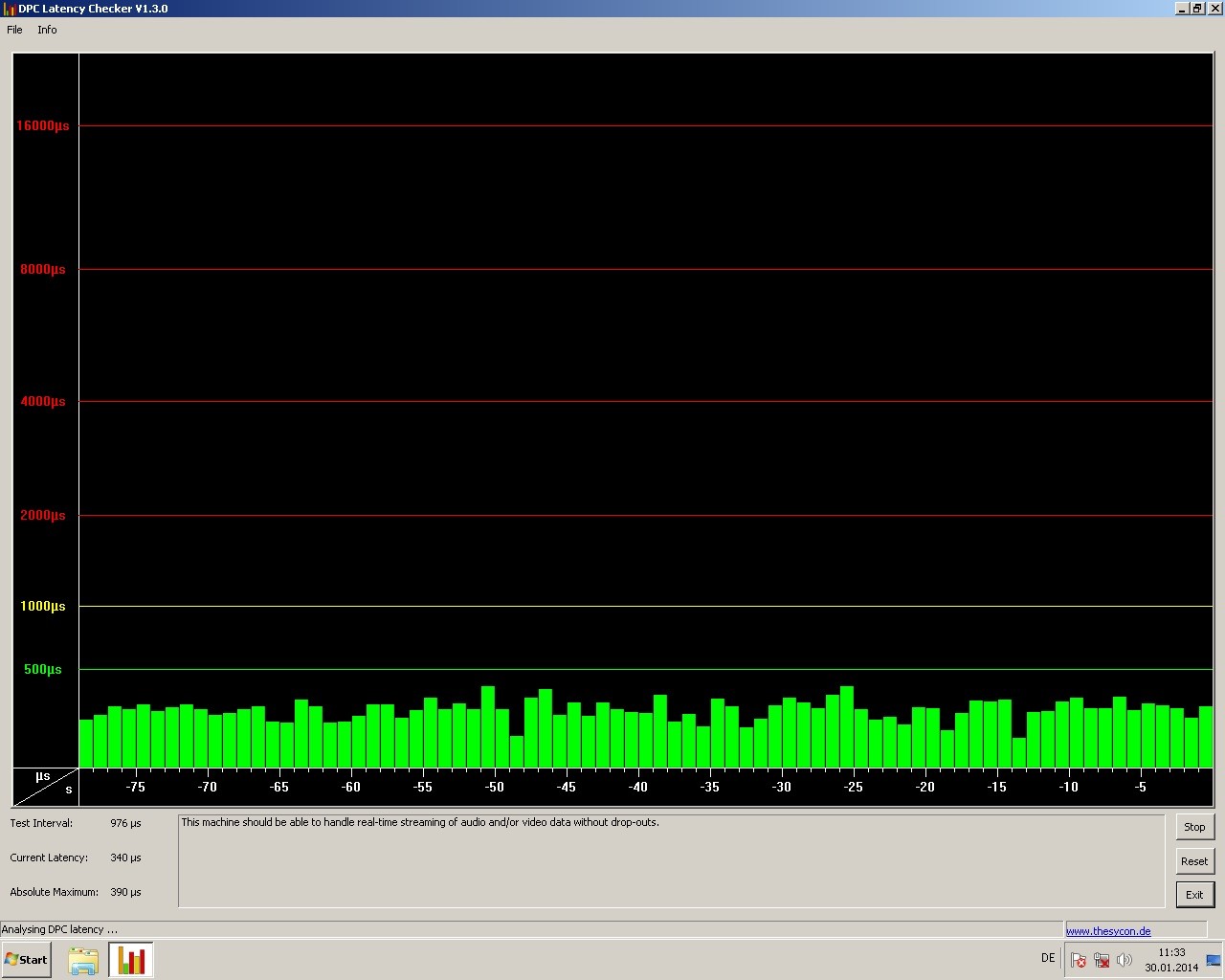The width and height of the screenshot is (1225, 980).
Task: Restore down the DPC Latency Checker window
Action: click(x=1196, y=9)
